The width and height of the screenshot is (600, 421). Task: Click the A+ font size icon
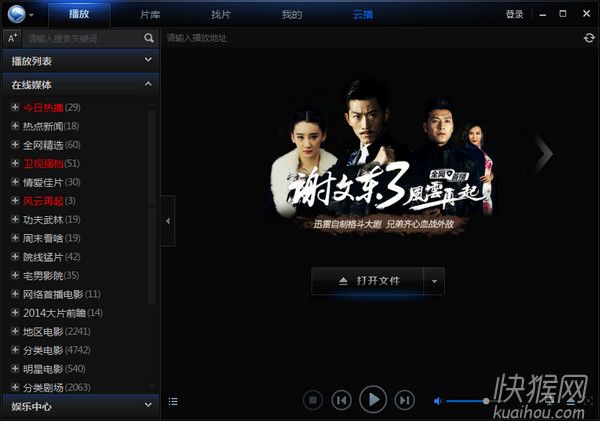13,38
